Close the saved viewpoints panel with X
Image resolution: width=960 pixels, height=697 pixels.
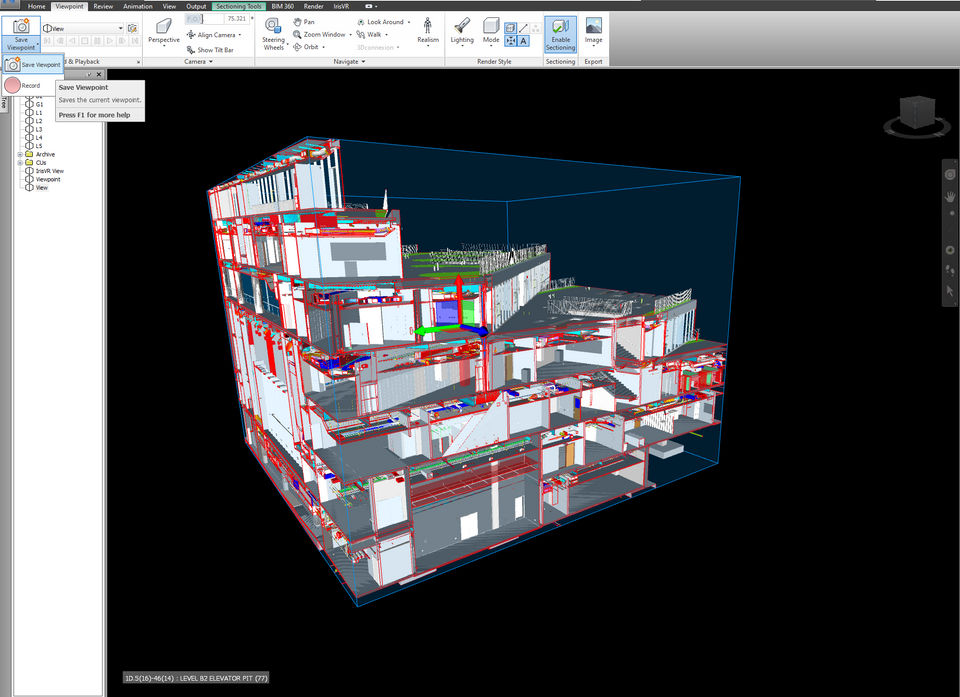pyautogui.click(x=99, y=74)
